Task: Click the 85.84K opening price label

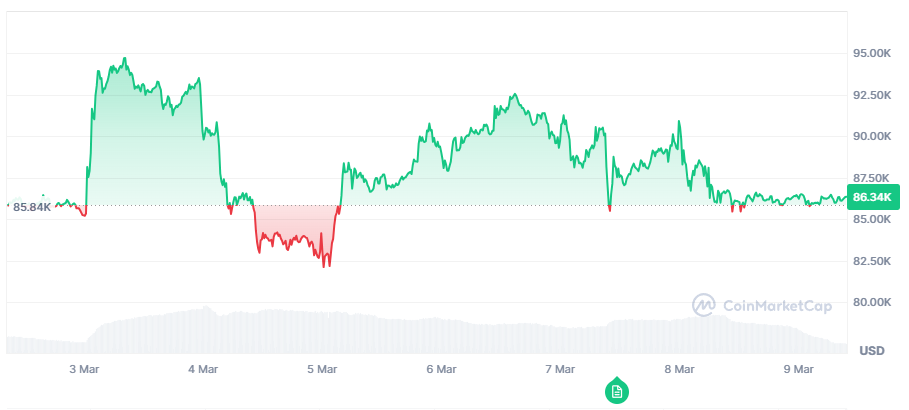Action: pos(32,207)
